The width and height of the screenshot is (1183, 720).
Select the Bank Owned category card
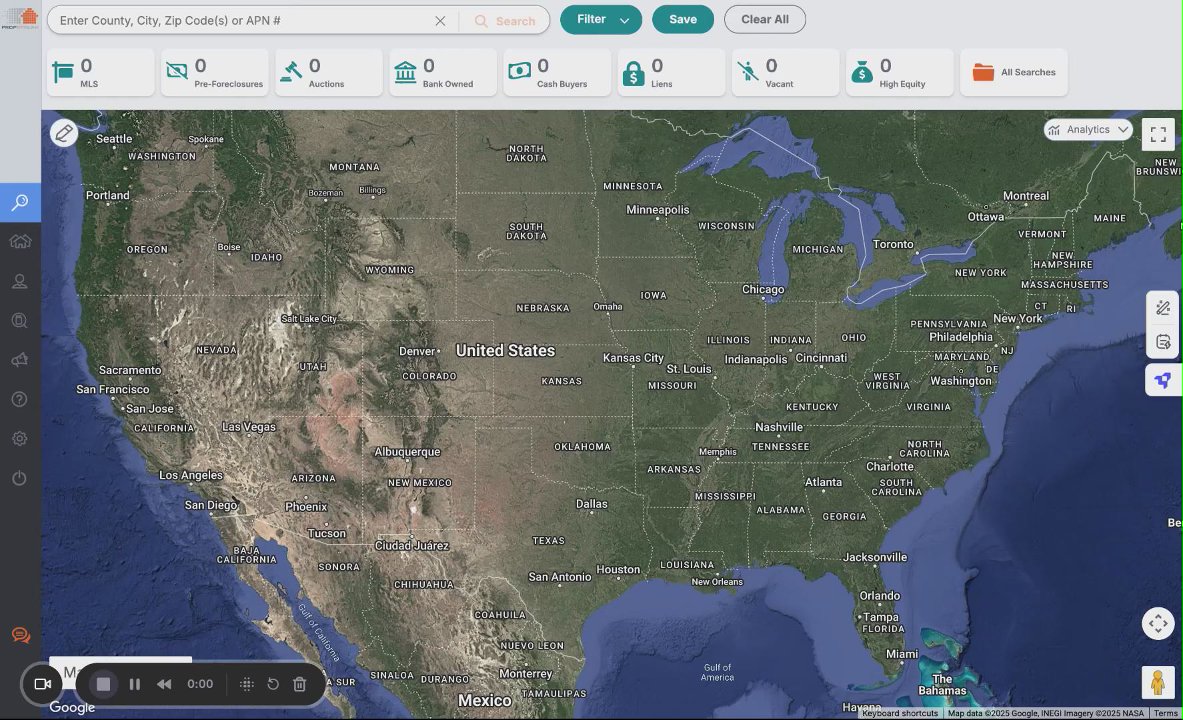pyautogui.click(x=443, y=72)
